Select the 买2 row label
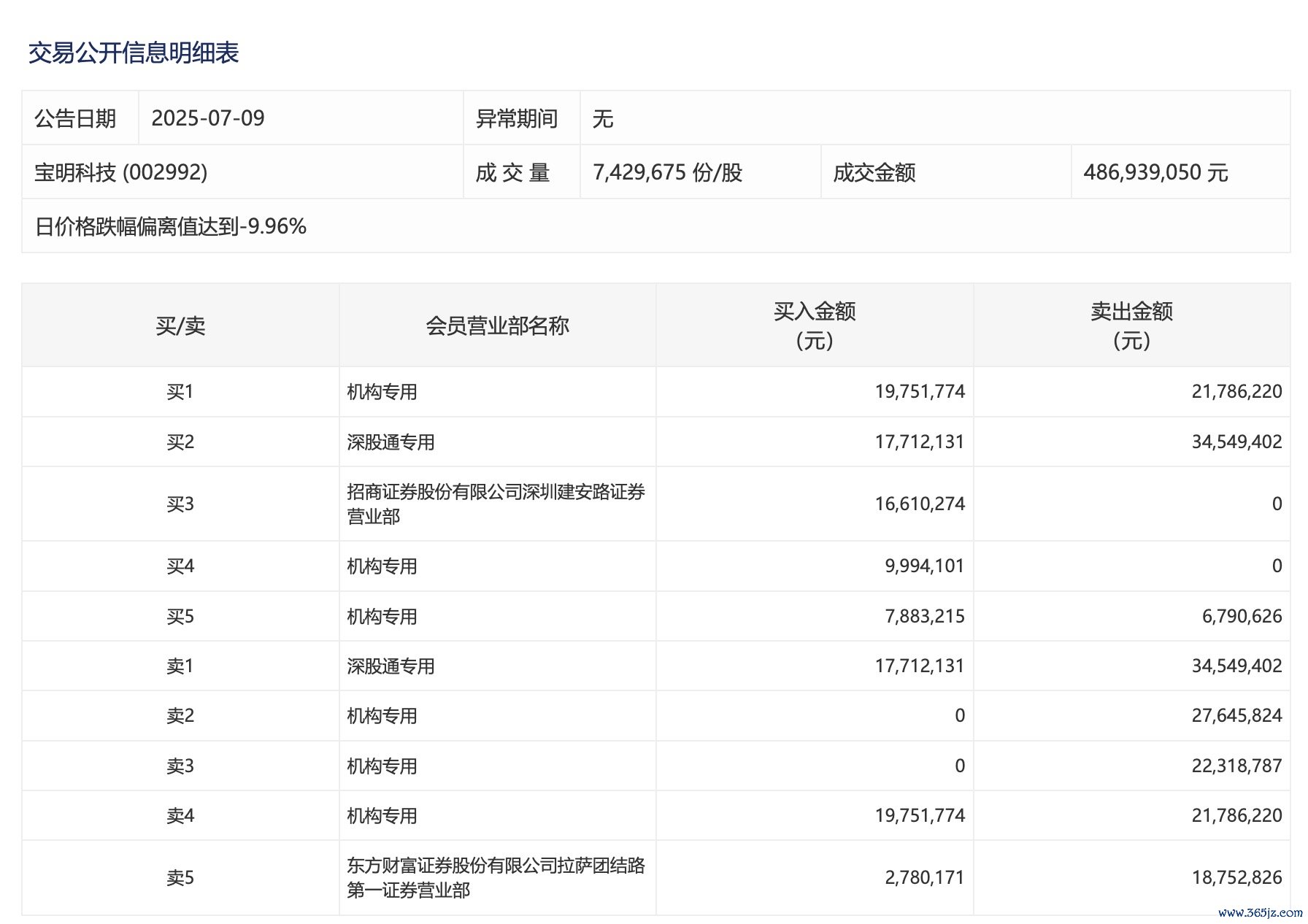The height and width of the screenshot is (924, 1308). [180, 442]
